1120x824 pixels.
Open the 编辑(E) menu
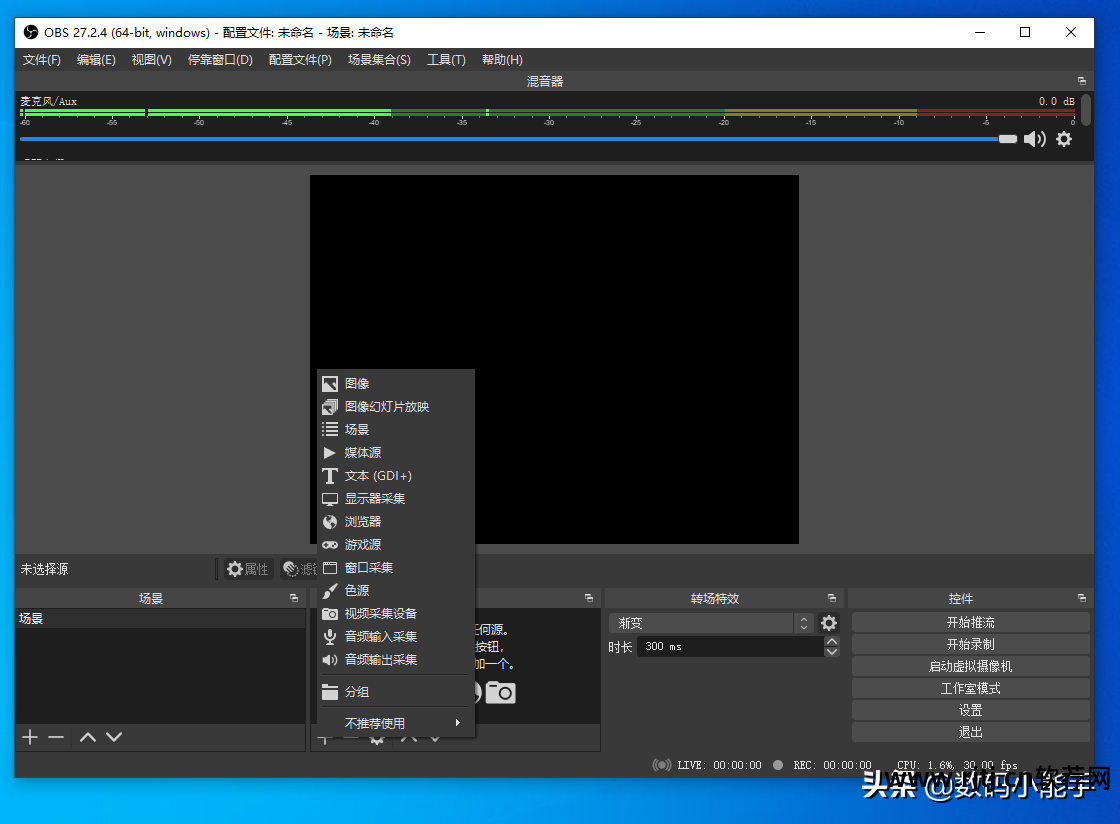(x=96, y=59)
